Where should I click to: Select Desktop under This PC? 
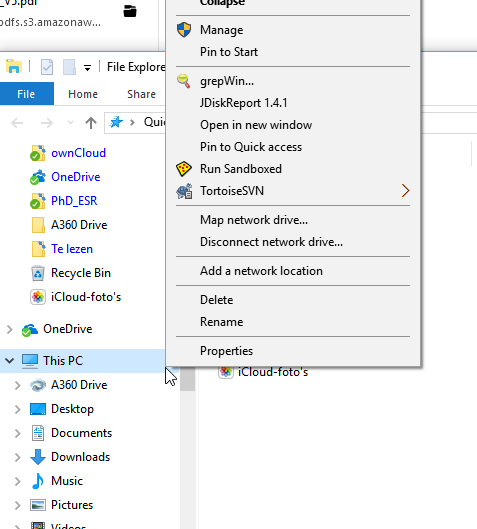coord(72,409)
